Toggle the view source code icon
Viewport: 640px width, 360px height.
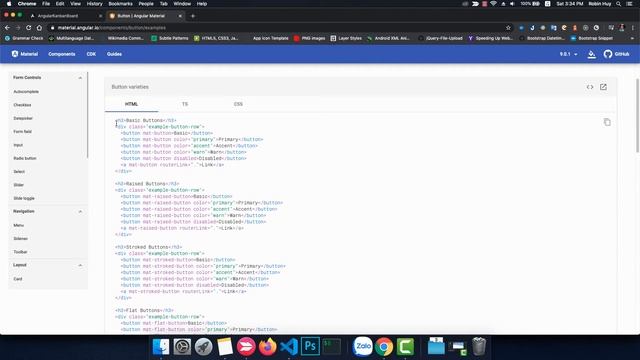pos(590,87)
